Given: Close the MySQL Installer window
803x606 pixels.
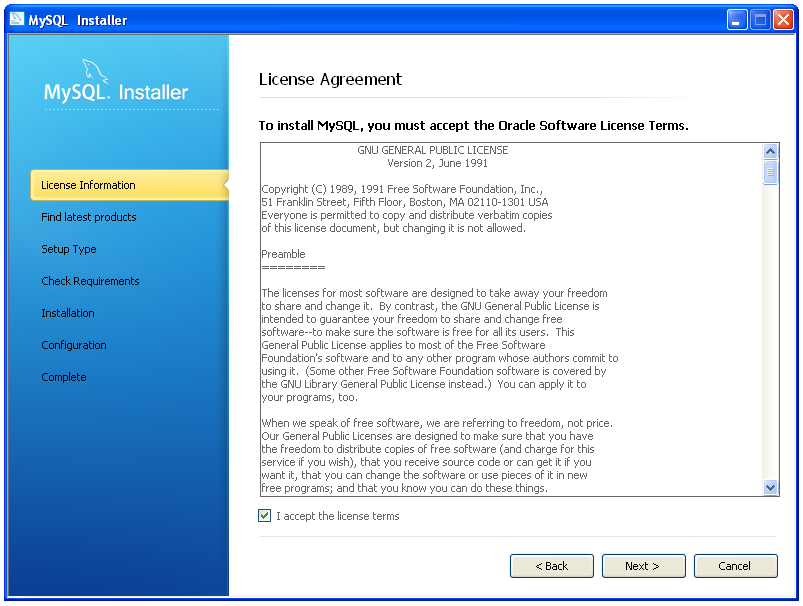Looking at the screenshot, I should [784, 20].
